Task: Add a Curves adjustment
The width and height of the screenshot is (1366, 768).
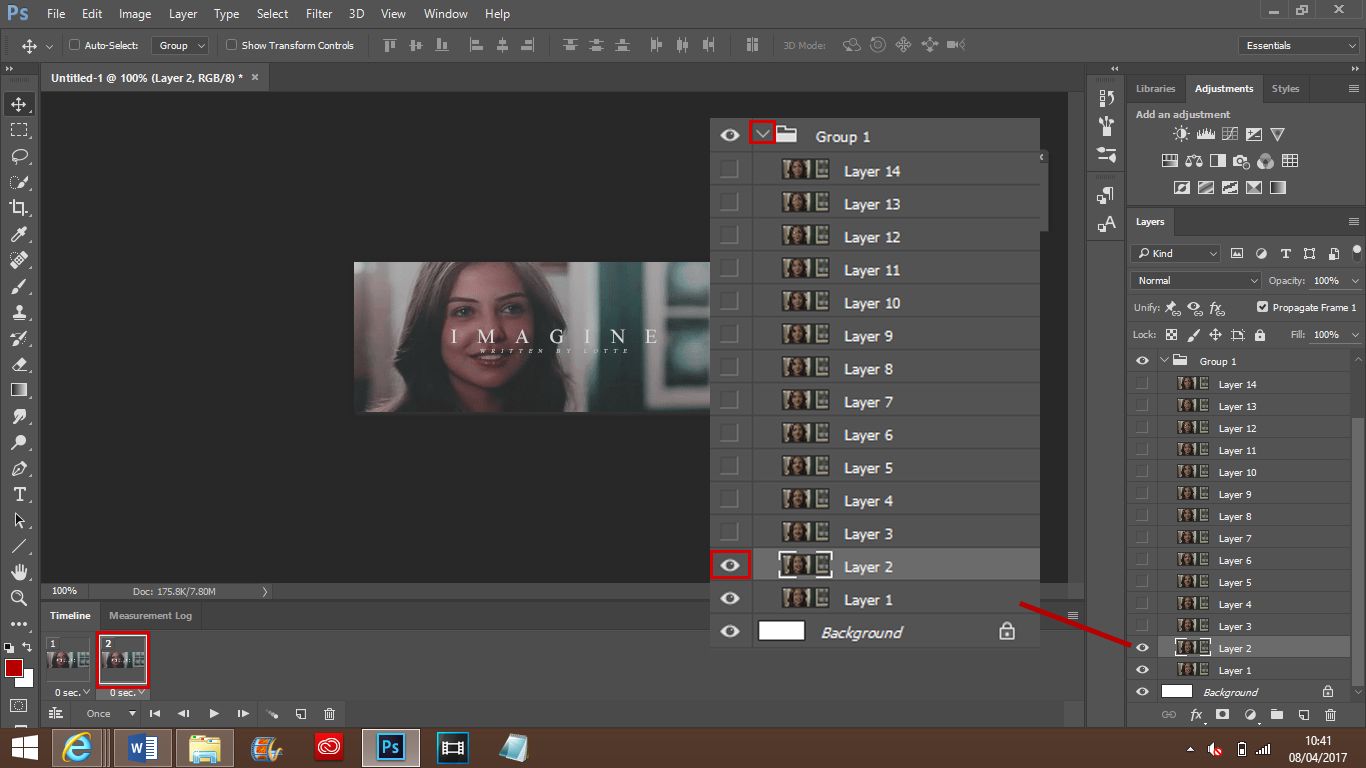Action: [1229, 134]
